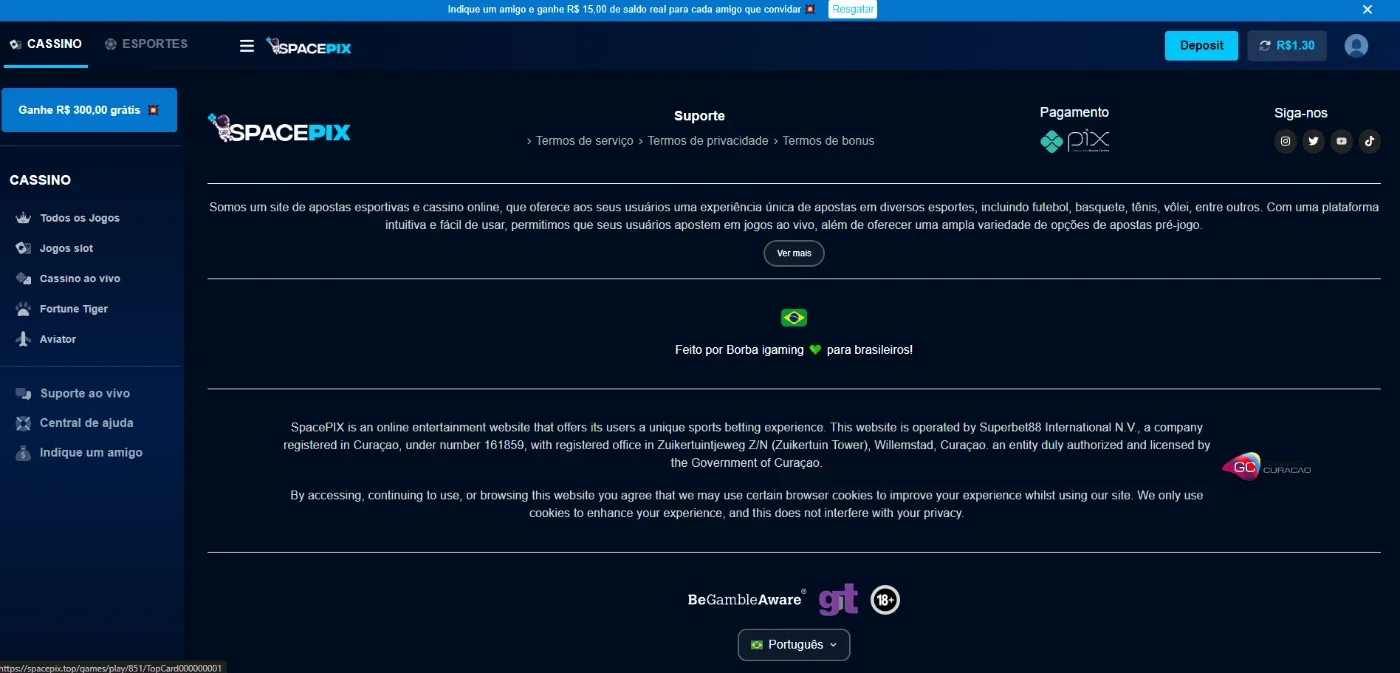Open the user profile avatar
Screen dimensions: 1400x673
[1356, 46]
